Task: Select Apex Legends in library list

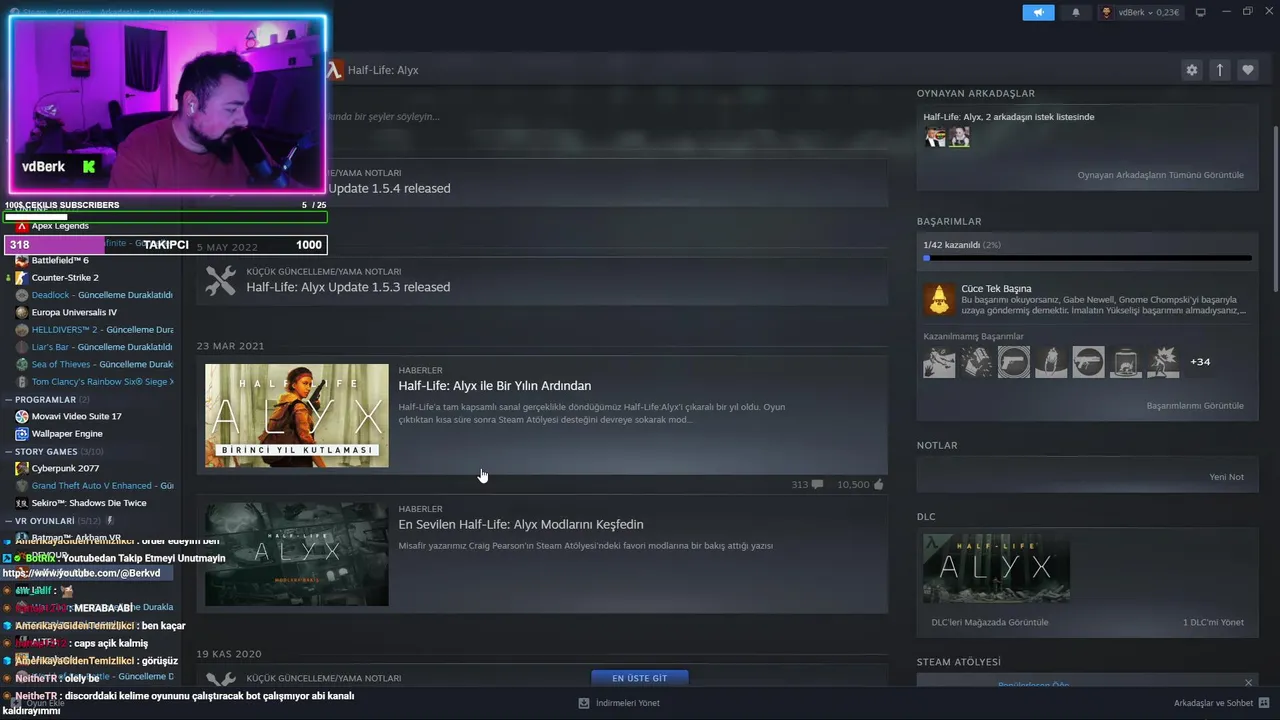Action: click(60, 226)
